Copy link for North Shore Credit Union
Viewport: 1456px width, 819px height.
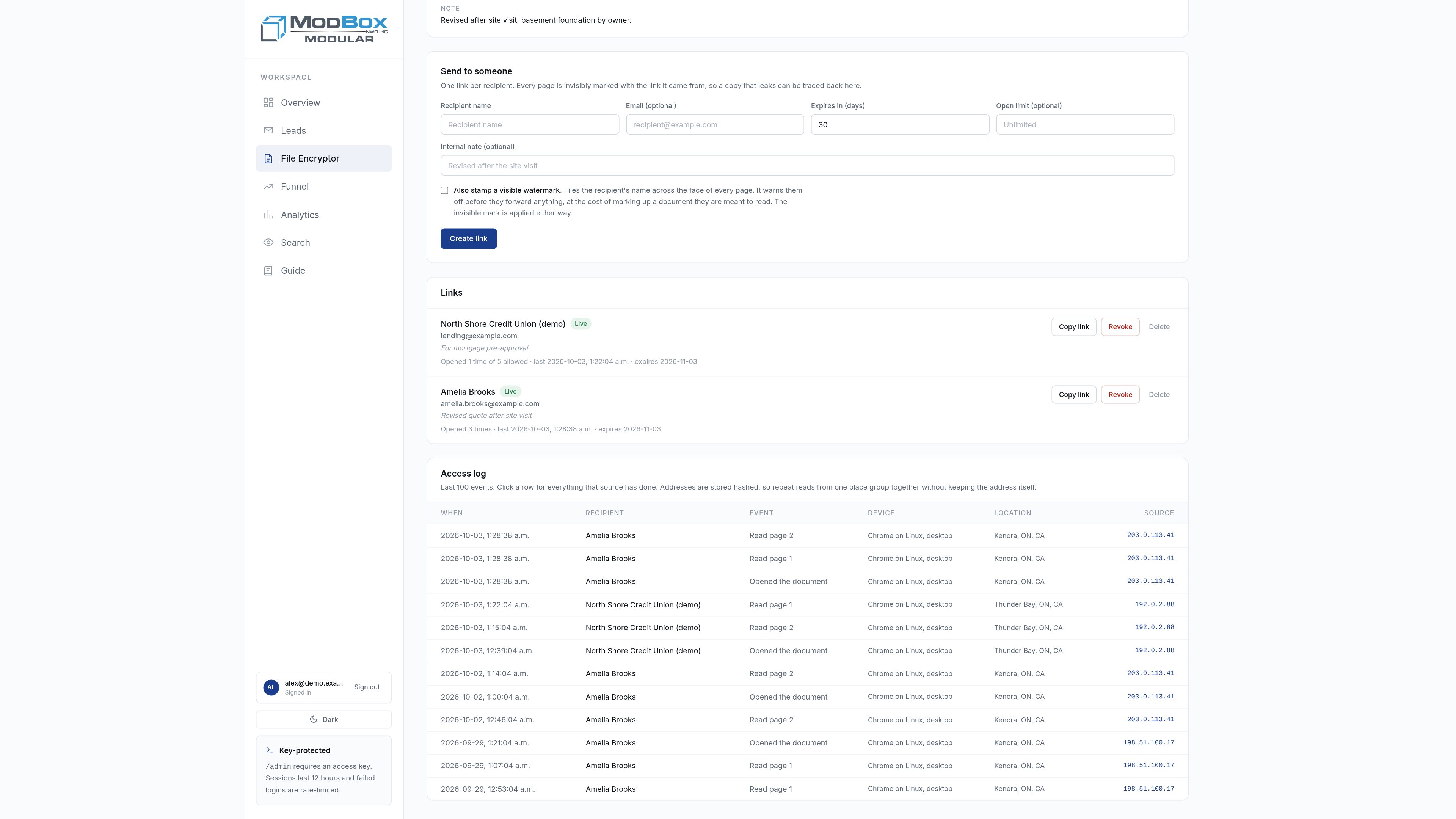(1073, 327)
